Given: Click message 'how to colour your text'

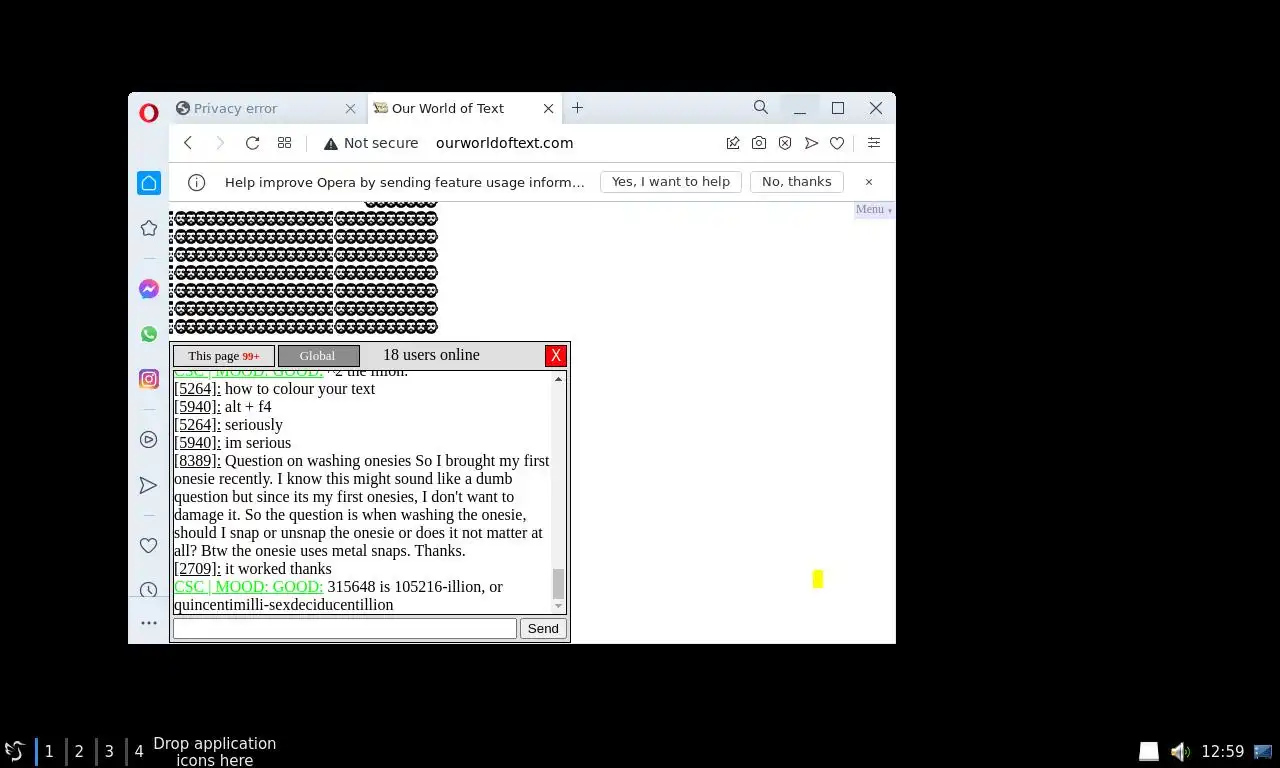Looking at the screenshot, I should [x=300, y=389].
